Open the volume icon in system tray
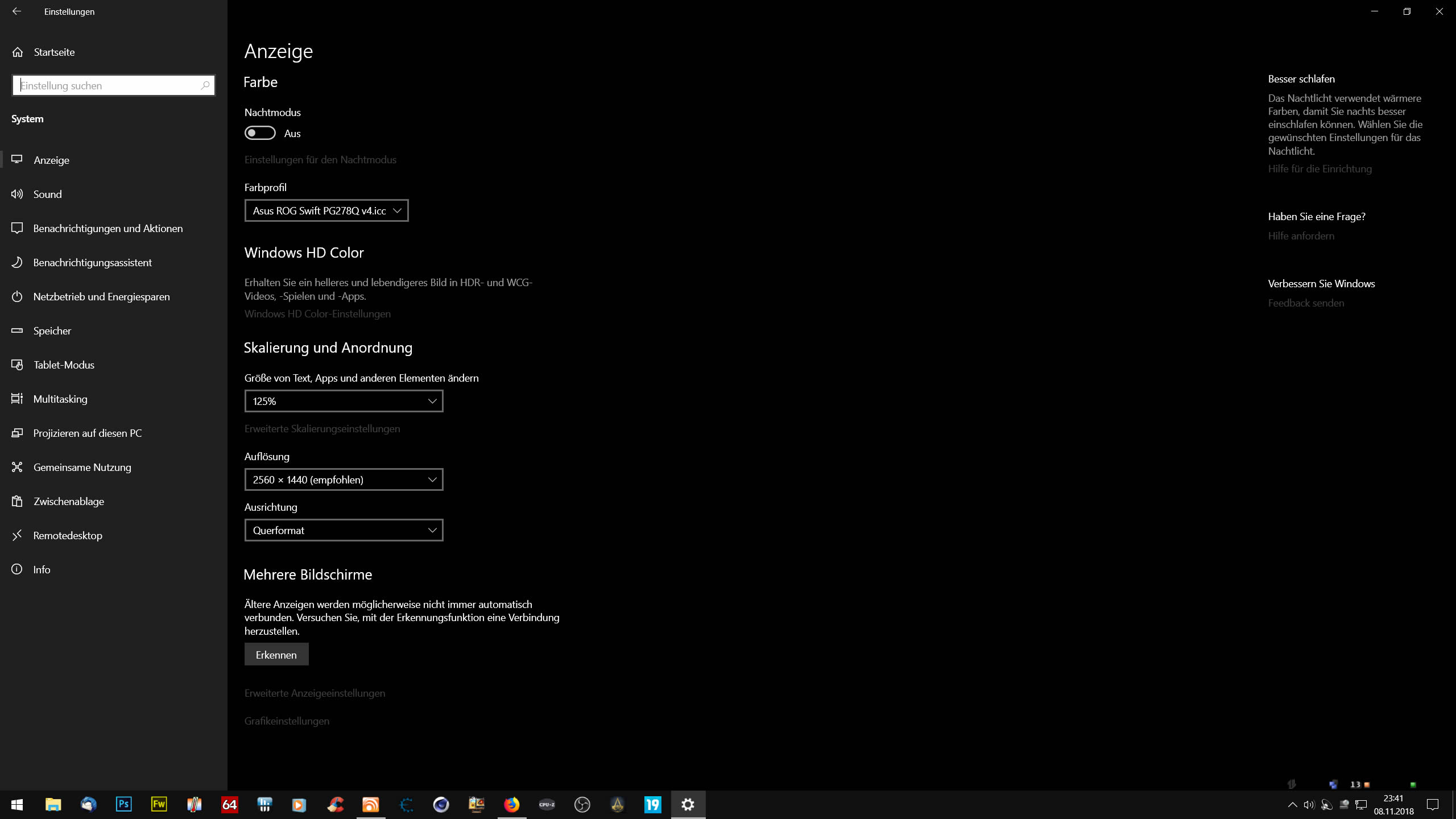 click(1309, 804)
